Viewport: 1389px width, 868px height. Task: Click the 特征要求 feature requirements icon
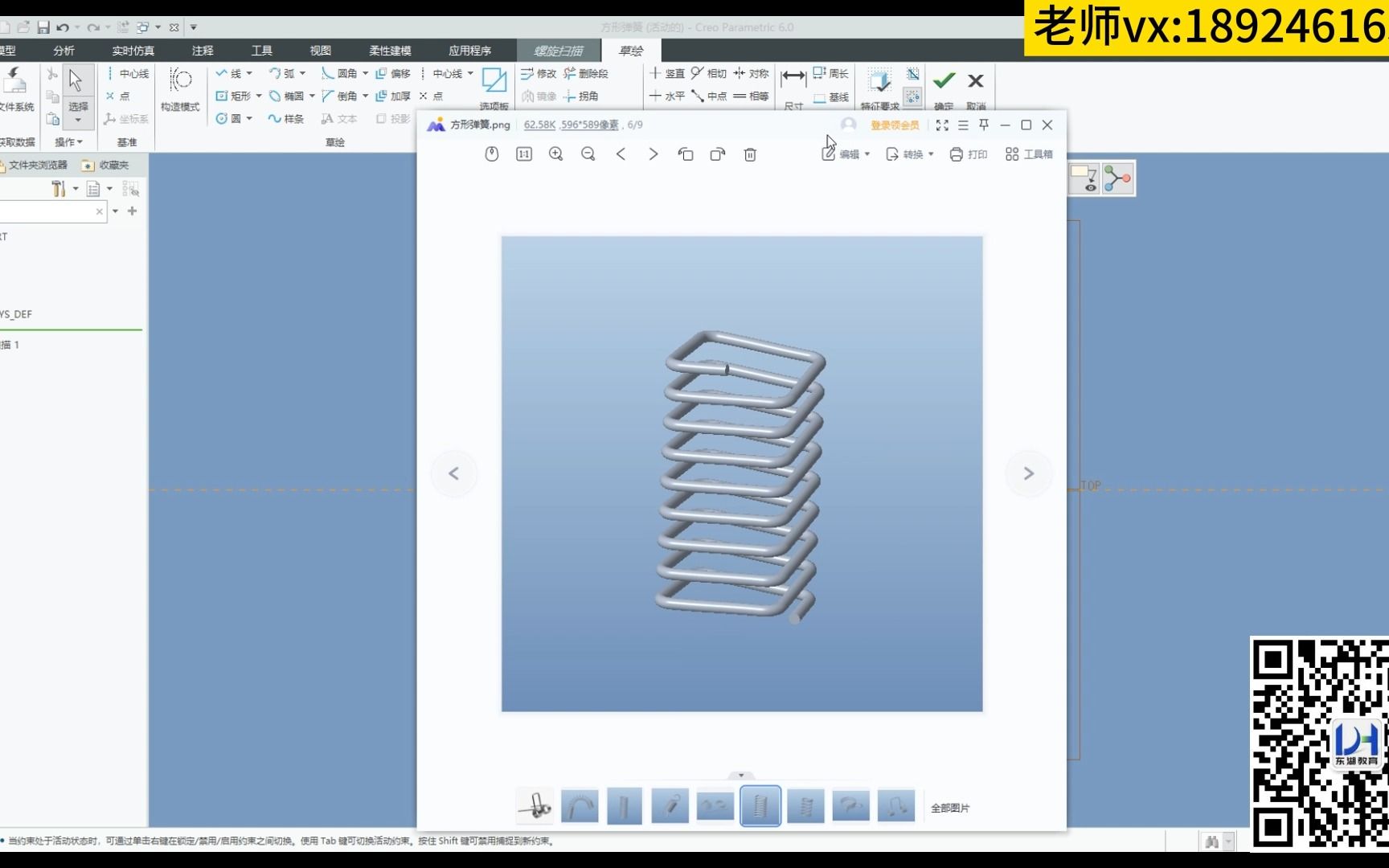pos(879,88)
